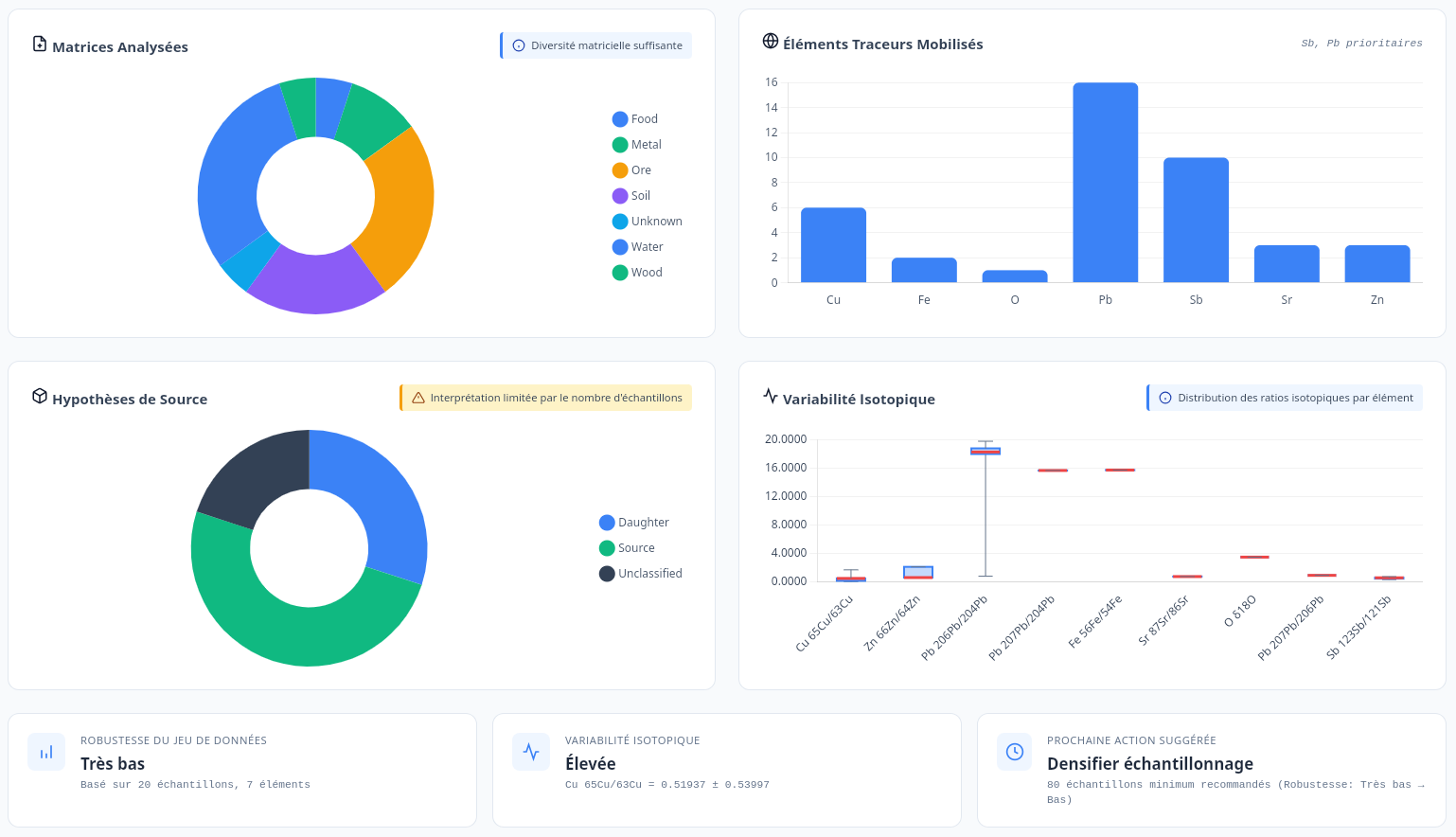Click the document icon beside Matrices Analysées
Screen dimensions: 1456x837
tap(39, 44)
